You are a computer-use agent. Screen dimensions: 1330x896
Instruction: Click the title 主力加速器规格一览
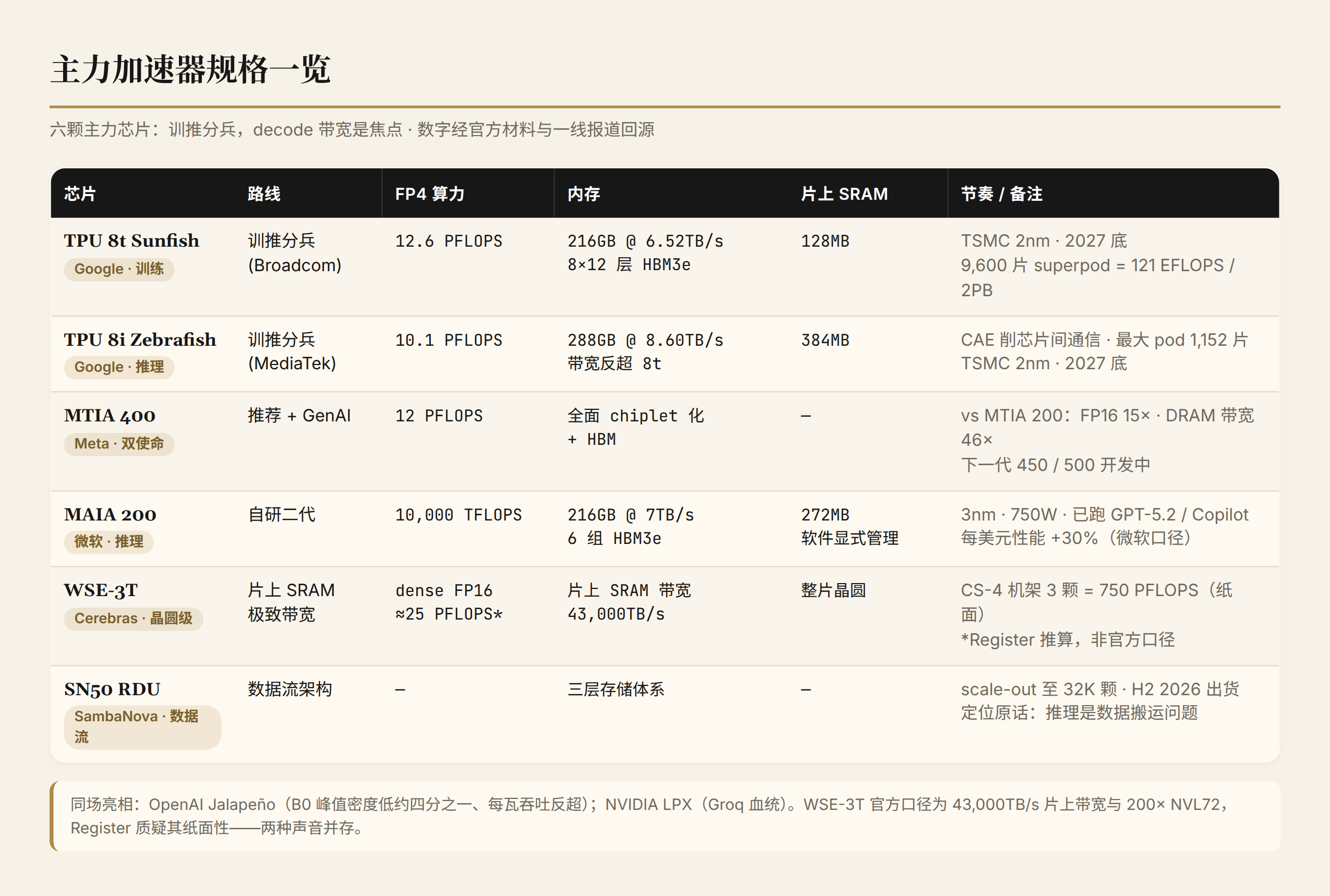[x=190, y=70]
